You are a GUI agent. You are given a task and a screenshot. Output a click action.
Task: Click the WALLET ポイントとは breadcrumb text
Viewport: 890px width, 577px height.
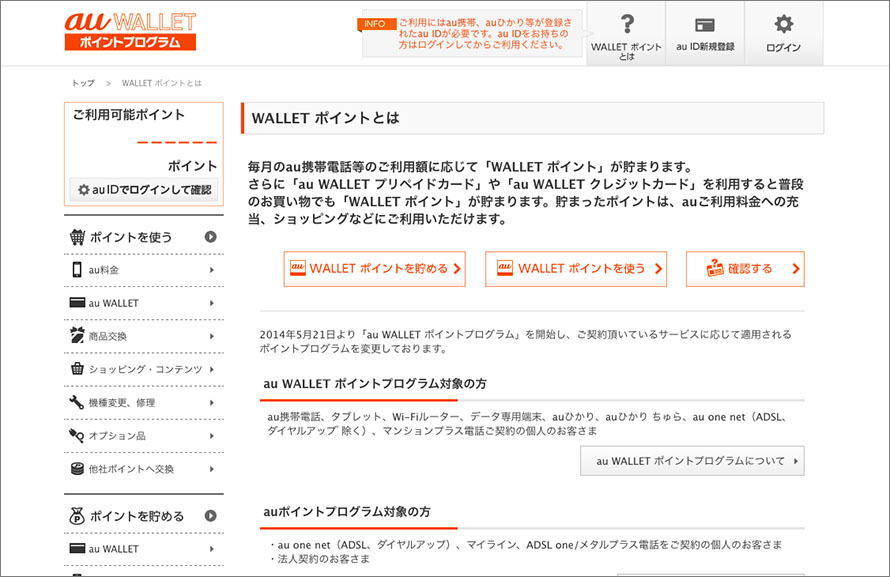pyautogui.click(x=161, y=83)
